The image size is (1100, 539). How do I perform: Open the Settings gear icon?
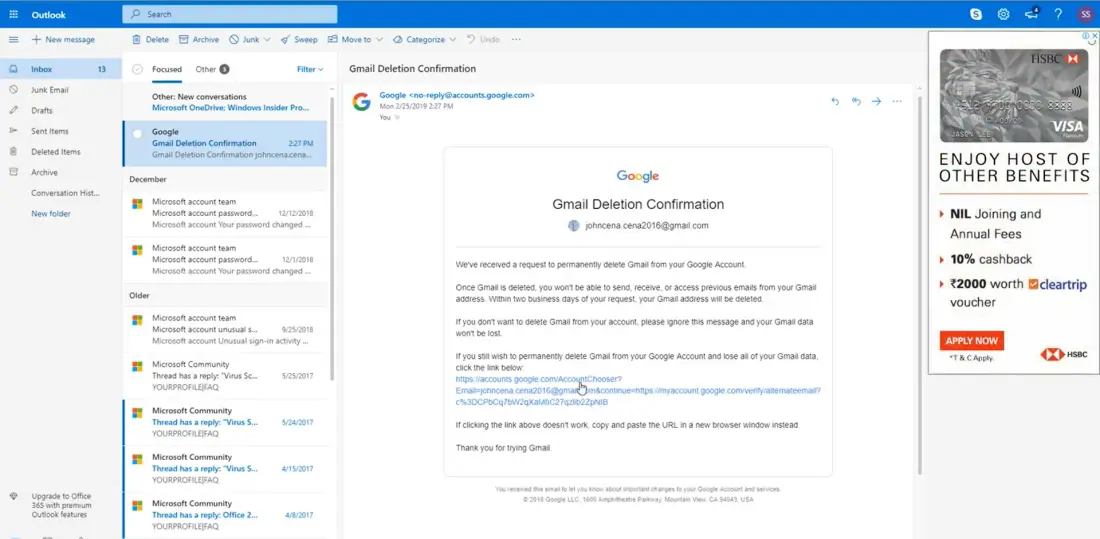click(x=1003, y=14)
